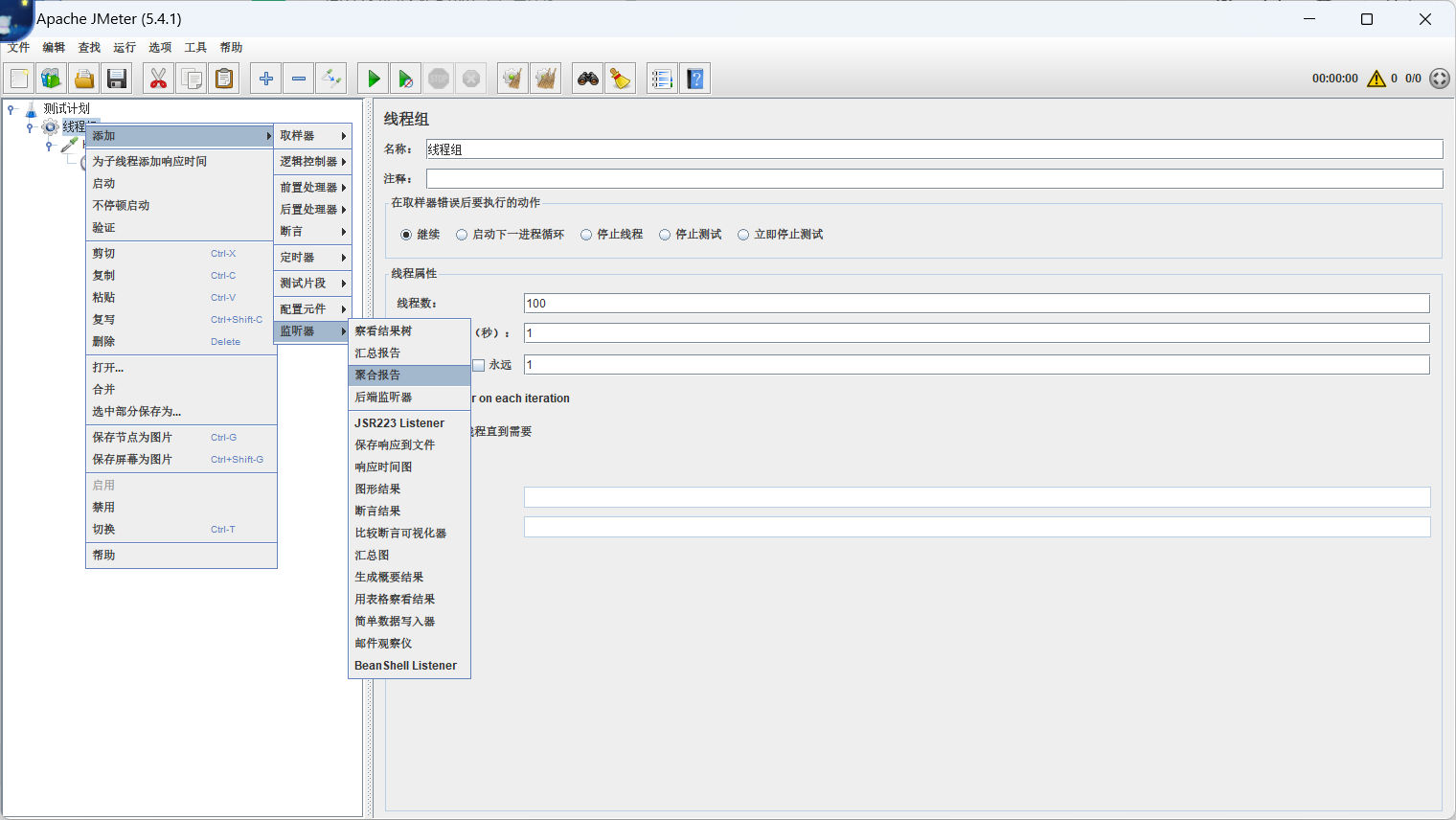Select the 测试计划 tree item
Image resolution: width=1456 pixels, height=820 pixels.
pos(66,109)
